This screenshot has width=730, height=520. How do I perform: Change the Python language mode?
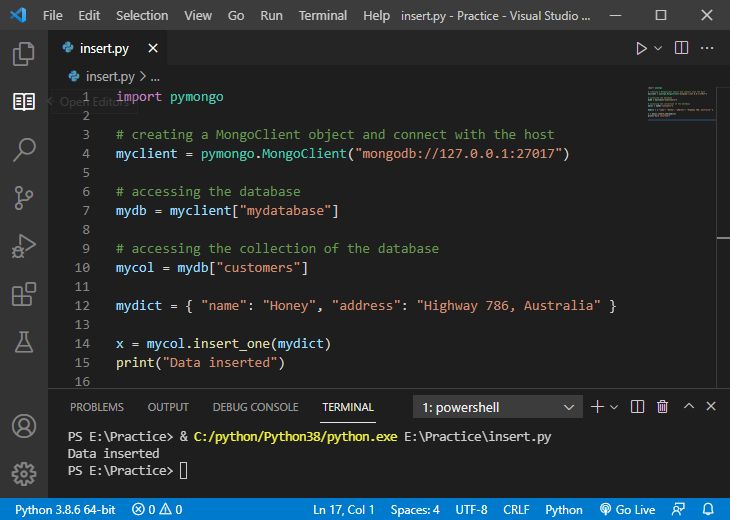point(563,509)
